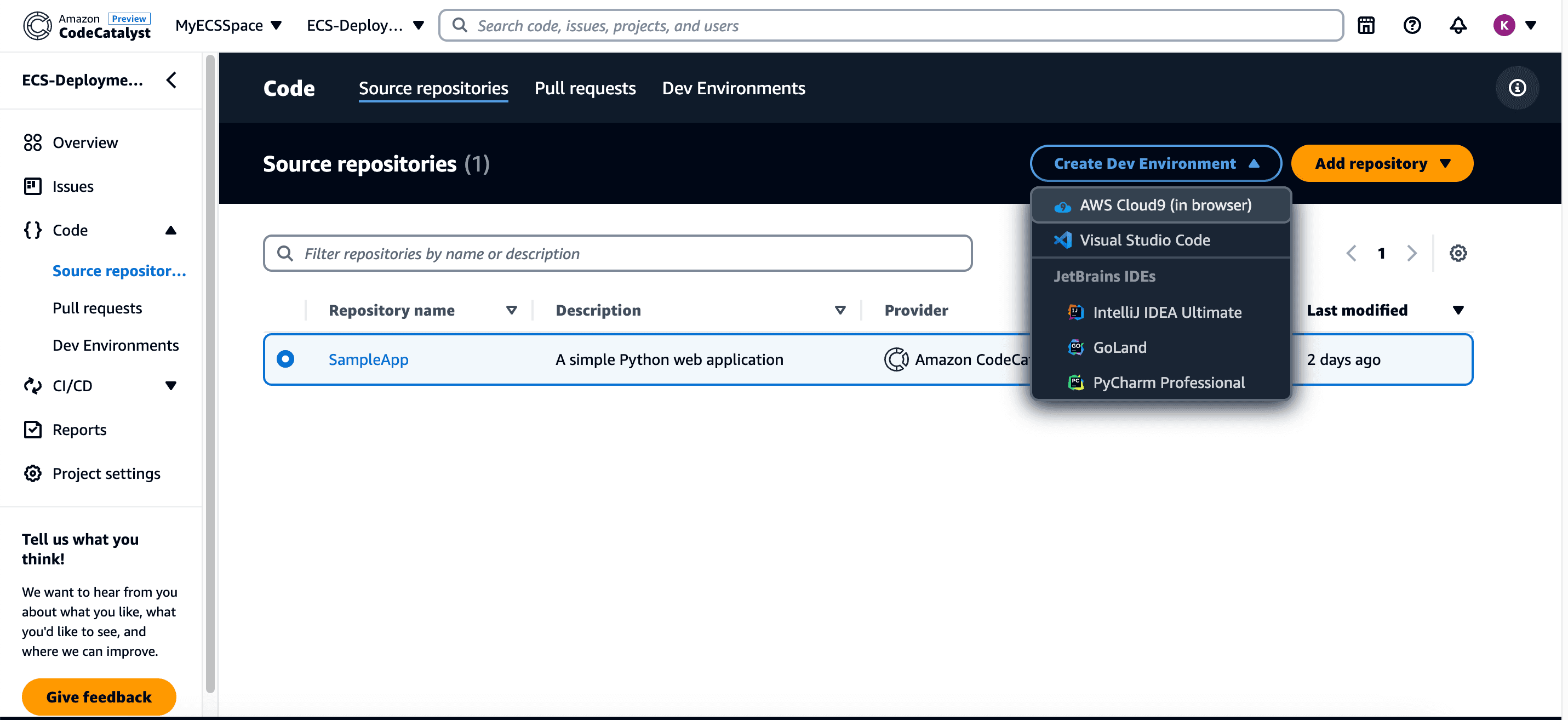Collapse the Create Dev Environment dropdown
This screenshot has height=720, width=1568.
[x=1155, y=163]
